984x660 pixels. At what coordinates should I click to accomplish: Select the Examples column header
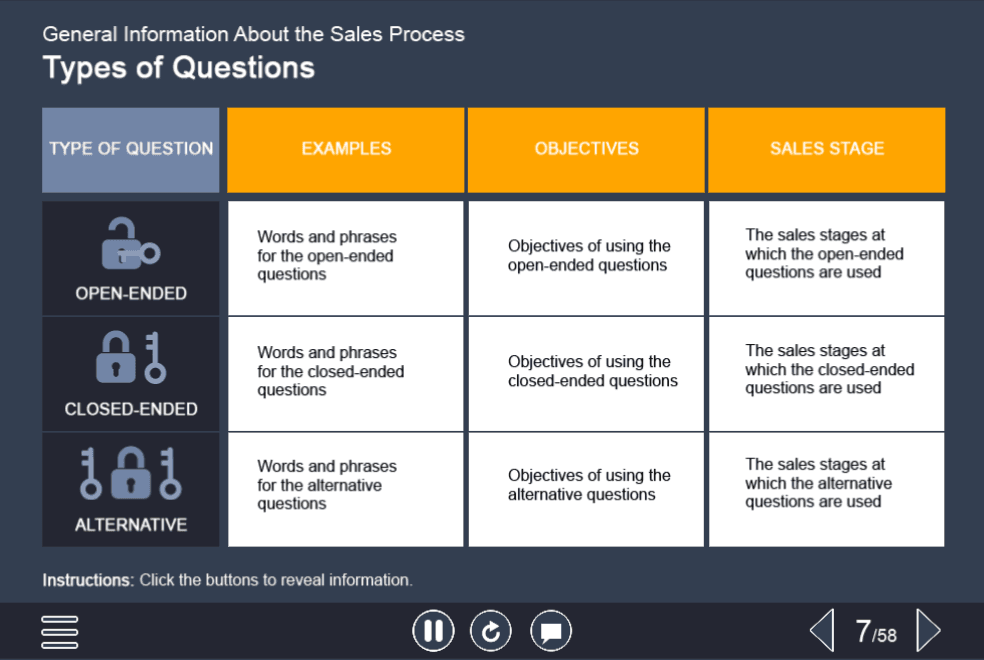[x=346, y=149]
